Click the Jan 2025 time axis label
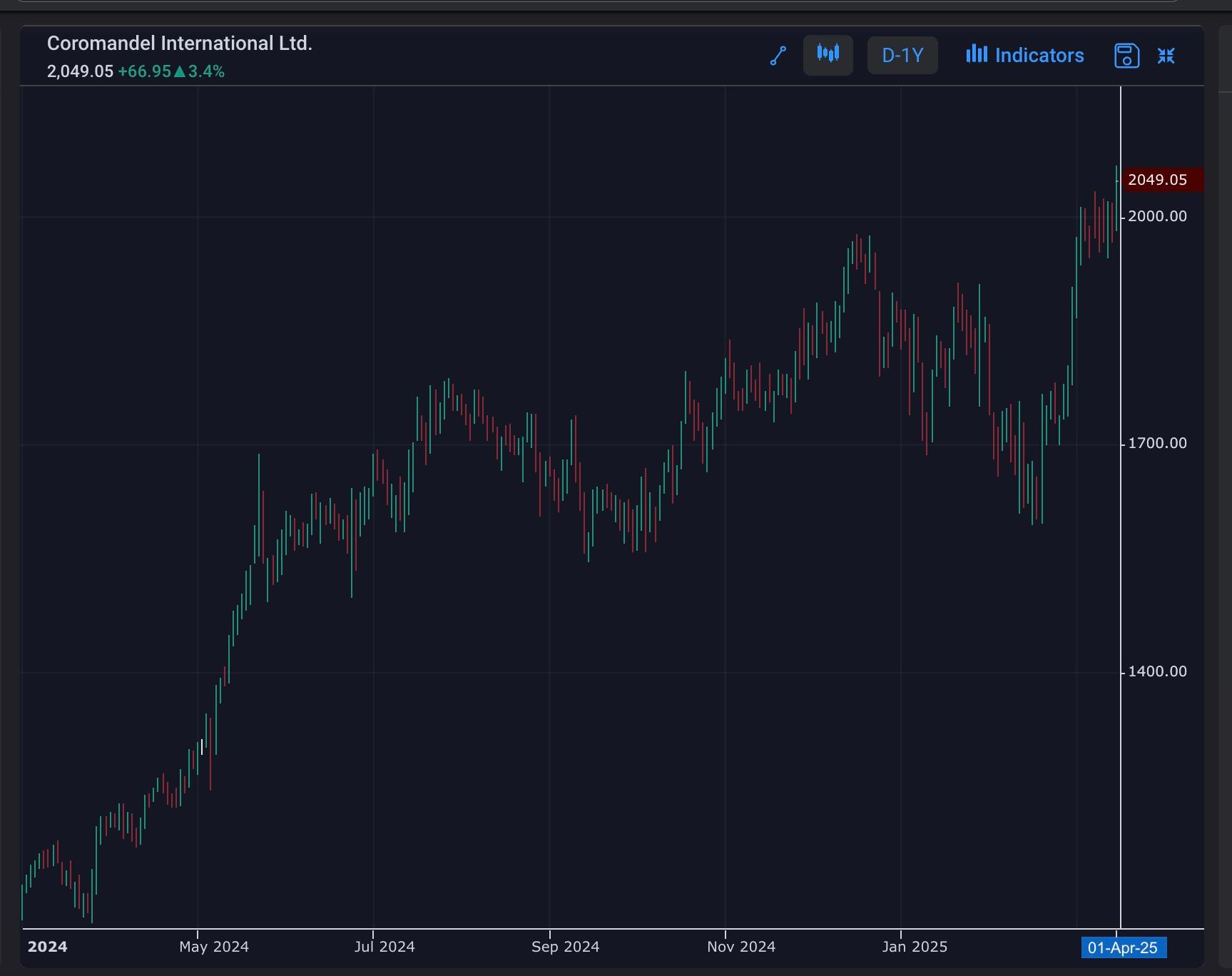Viewport: 1232px width, 976px height. click(915, 947)
